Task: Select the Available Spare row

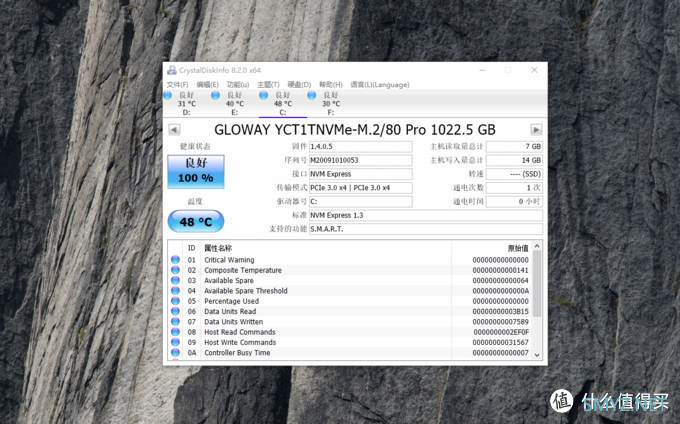Action: (x=350, y=280)
